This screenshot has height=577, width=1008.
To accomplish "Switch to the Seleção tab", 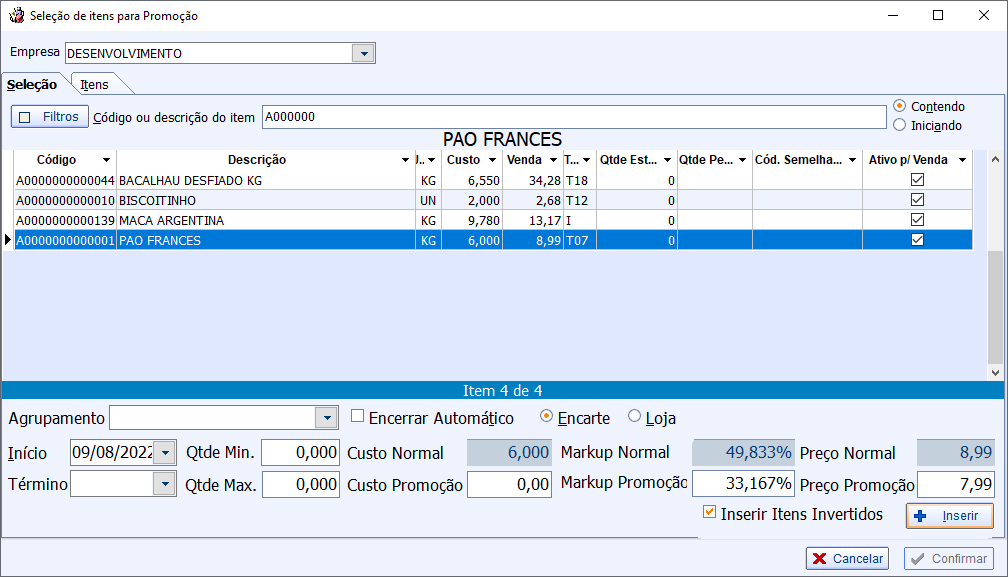I will click(33, 85).
